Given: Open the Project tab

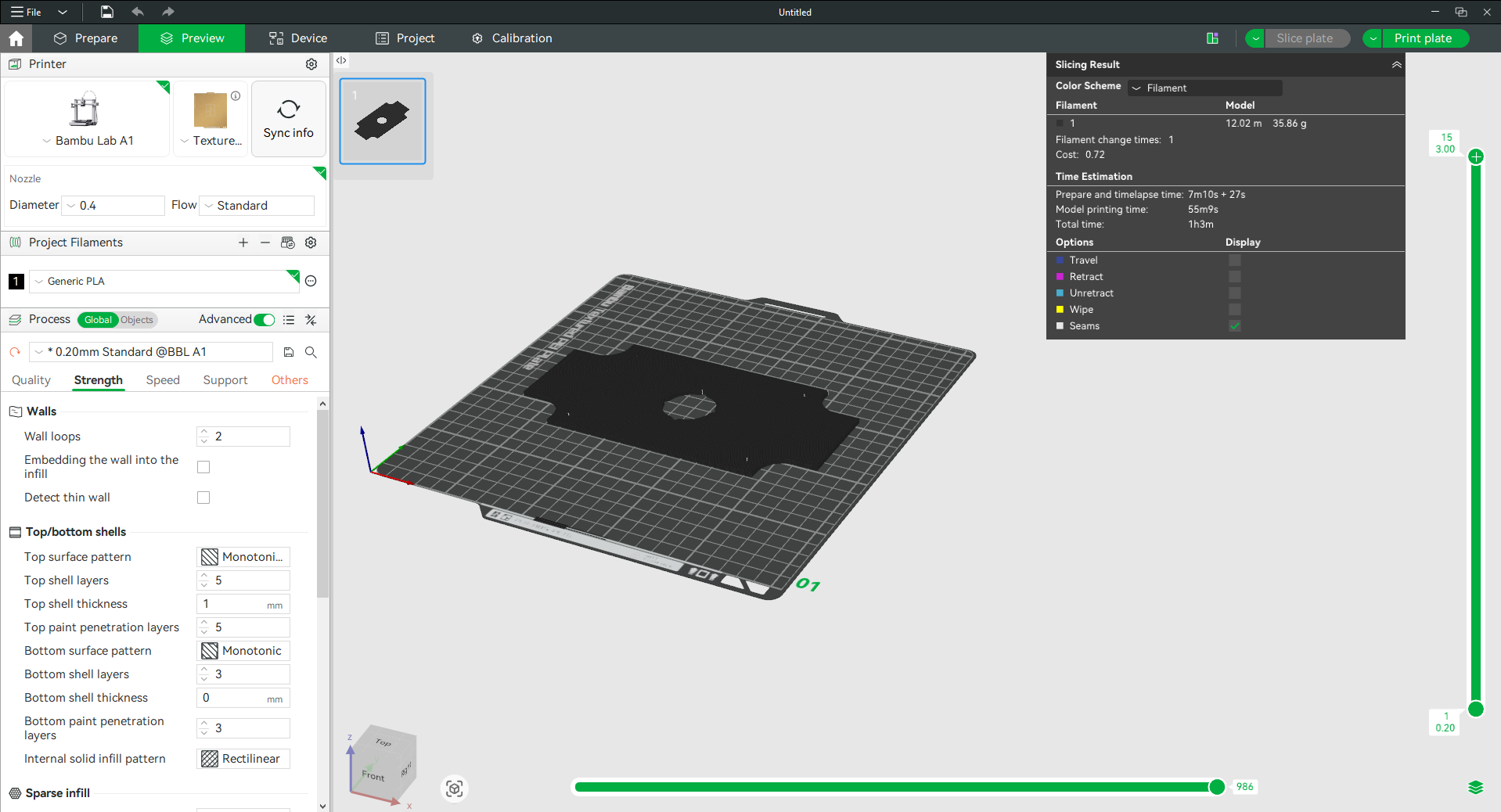Looking at the screenshot, I should click(405, 38).
